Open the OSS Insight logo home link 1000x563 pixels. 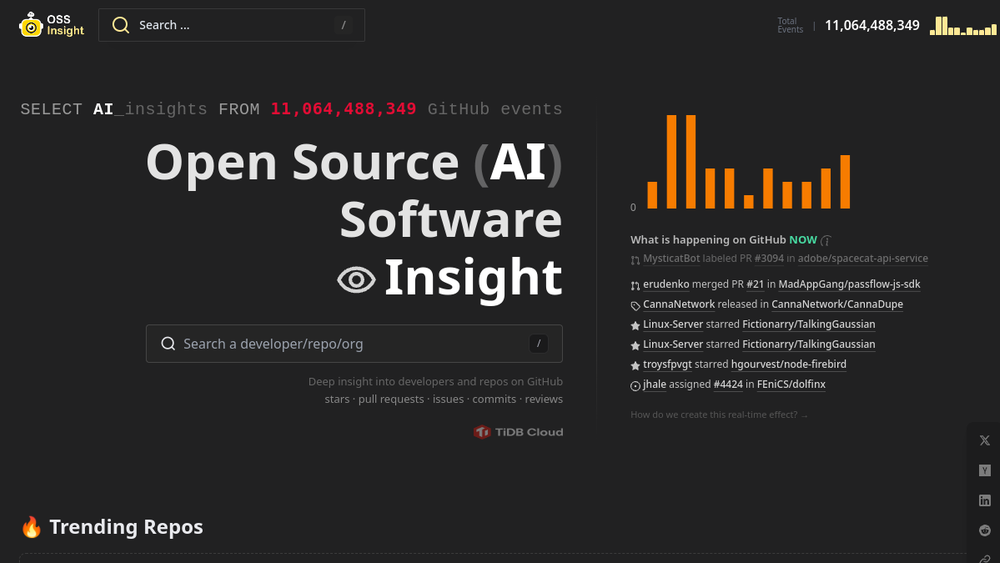pyautogui.click(x=51, y=25)
